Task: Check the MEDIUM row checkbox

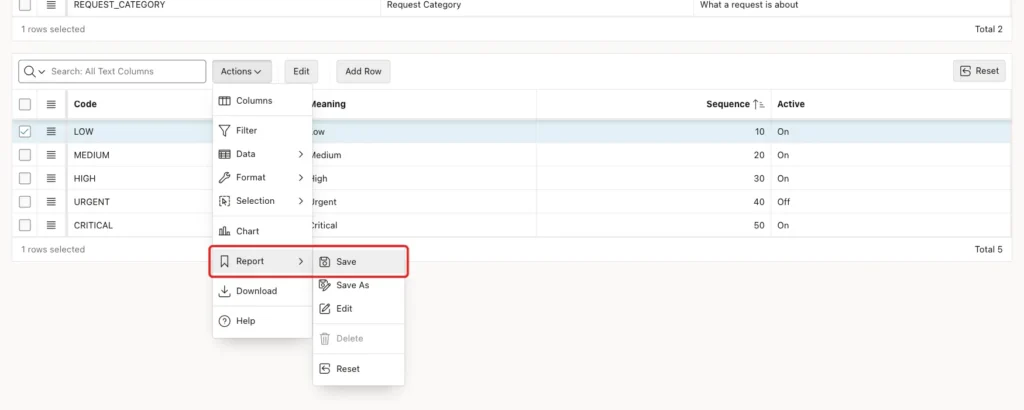Action: 25,155
